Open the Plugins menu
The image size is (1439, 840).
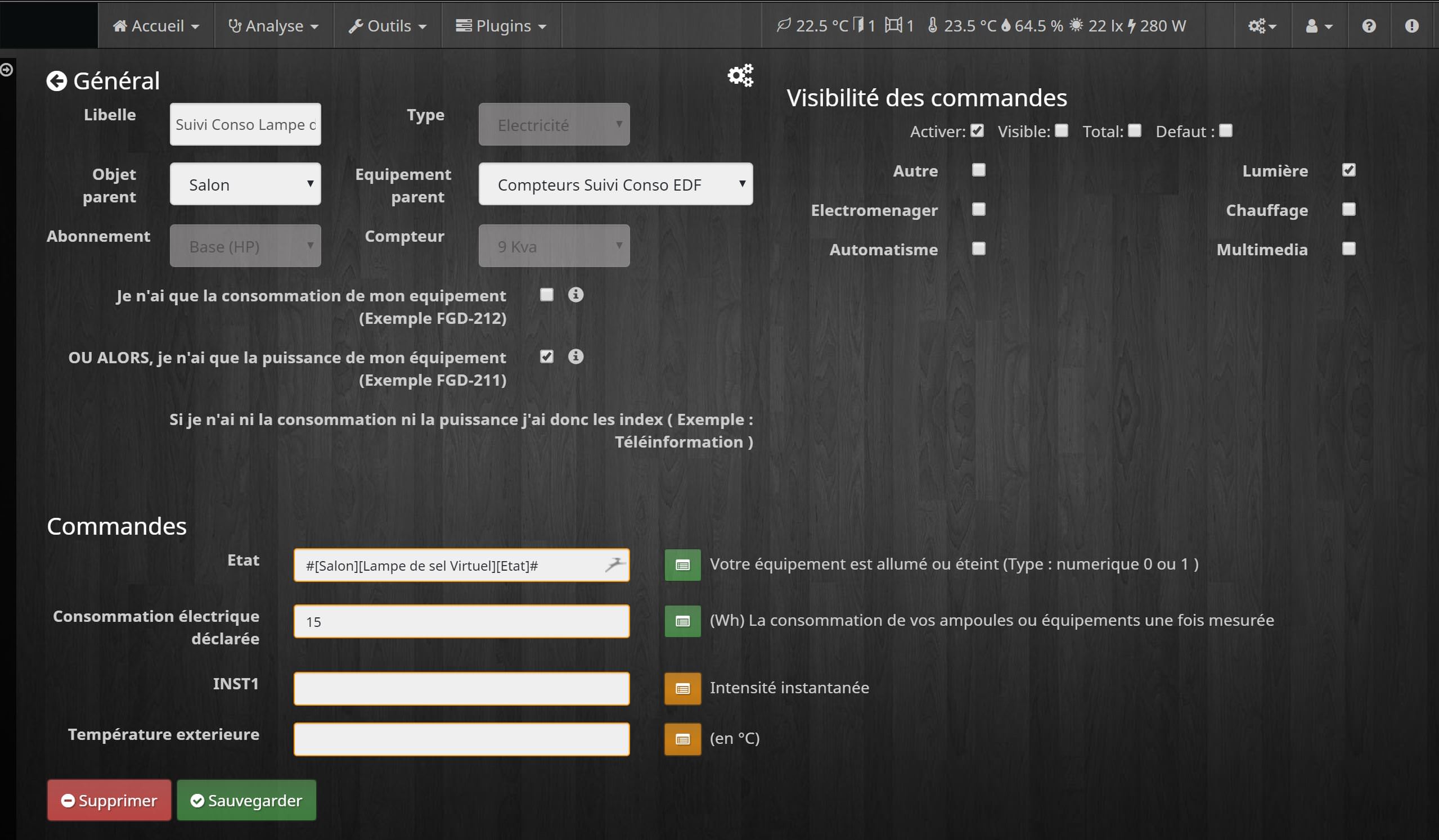[x=501, y=26]
